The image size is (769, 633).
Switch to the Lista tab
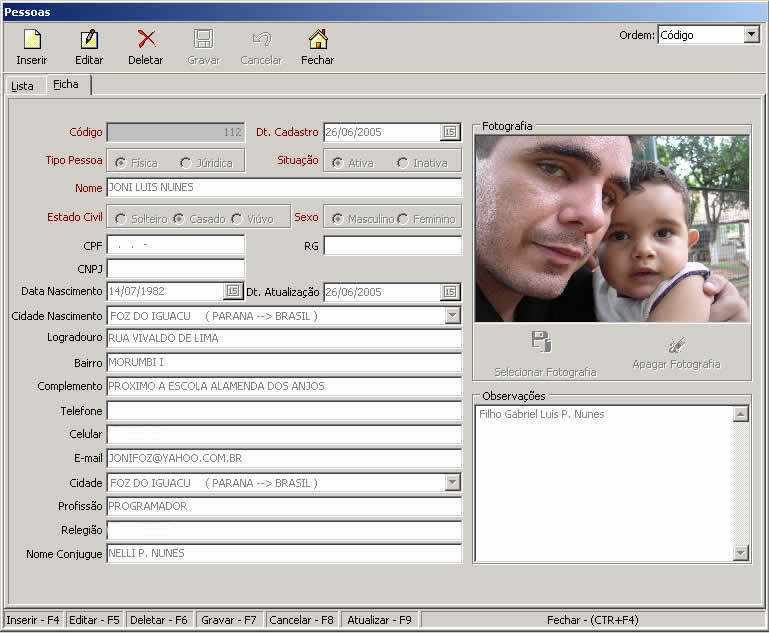[x=22, y=86]
